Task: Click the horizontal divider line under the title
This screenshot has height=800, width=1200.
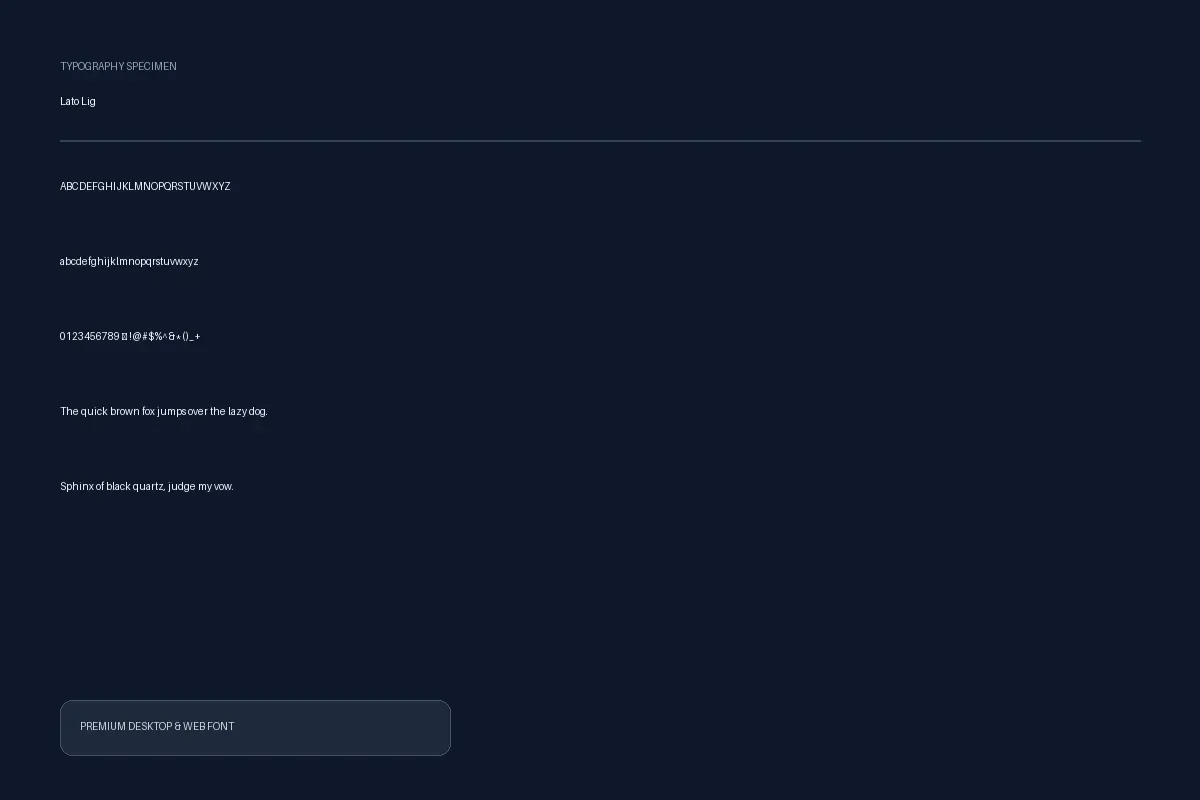Action: 600,141
